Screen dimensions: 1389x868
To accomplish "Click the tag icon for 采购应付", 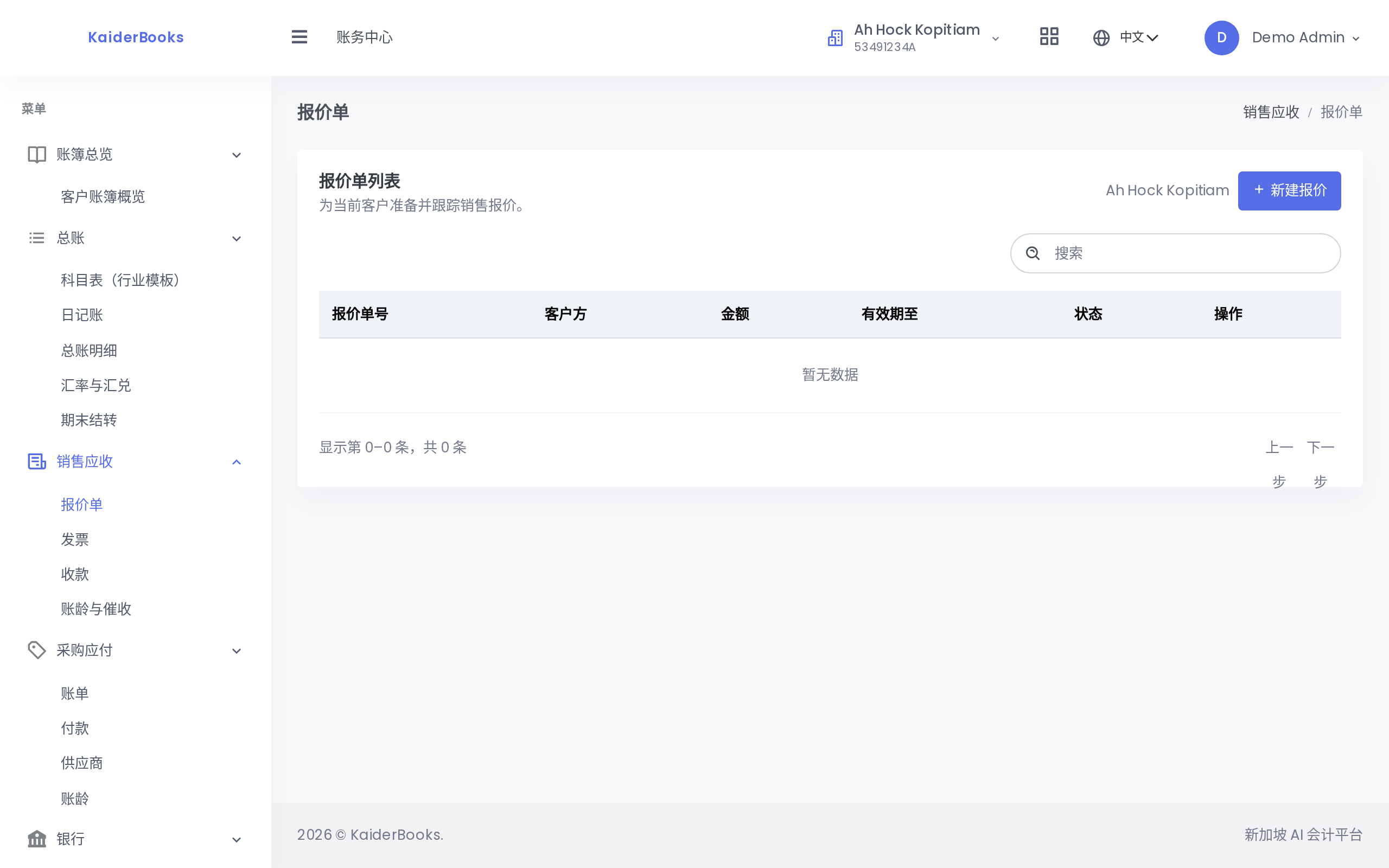I will click(x=37, y=650).
